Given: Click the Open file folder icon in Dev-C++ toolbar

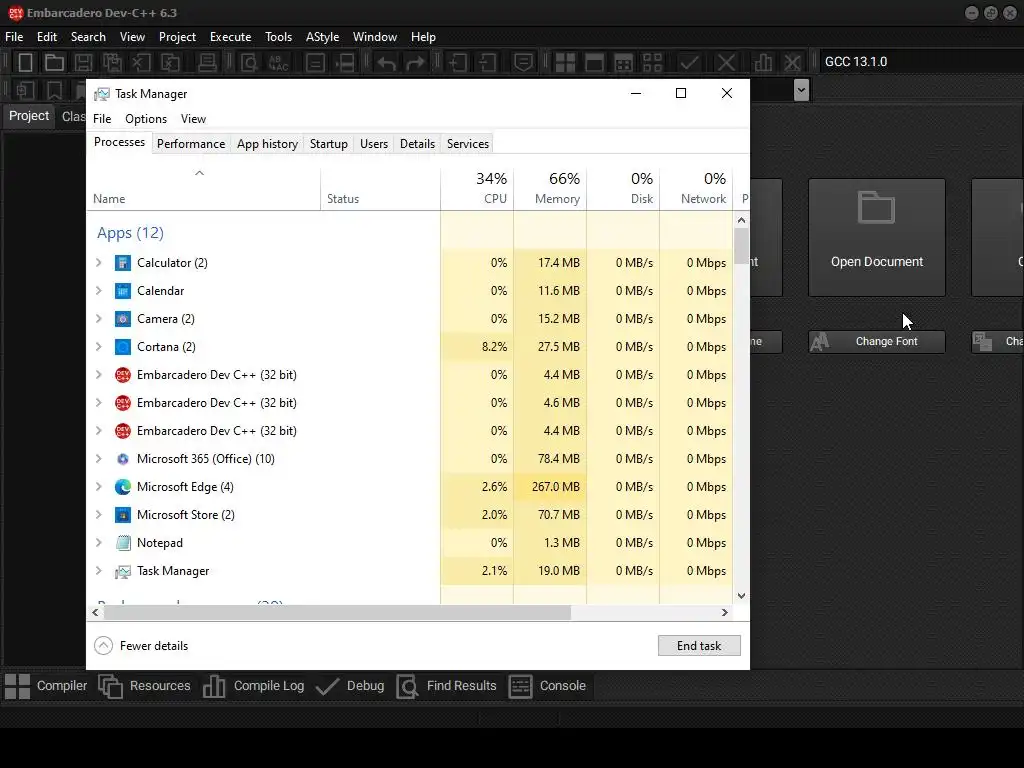Looking at the screenshot, I should pyautogui.click(x=54, y=63).
